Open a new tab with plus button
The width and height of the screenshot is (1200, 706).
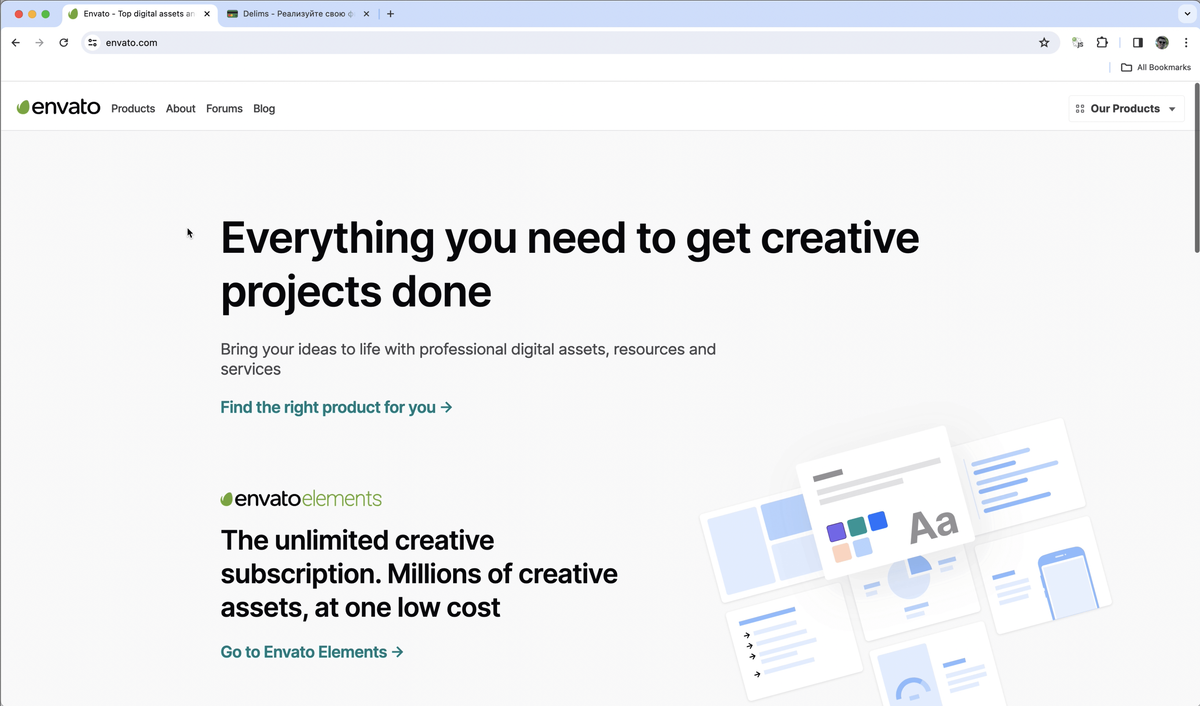tap(390, 14)
